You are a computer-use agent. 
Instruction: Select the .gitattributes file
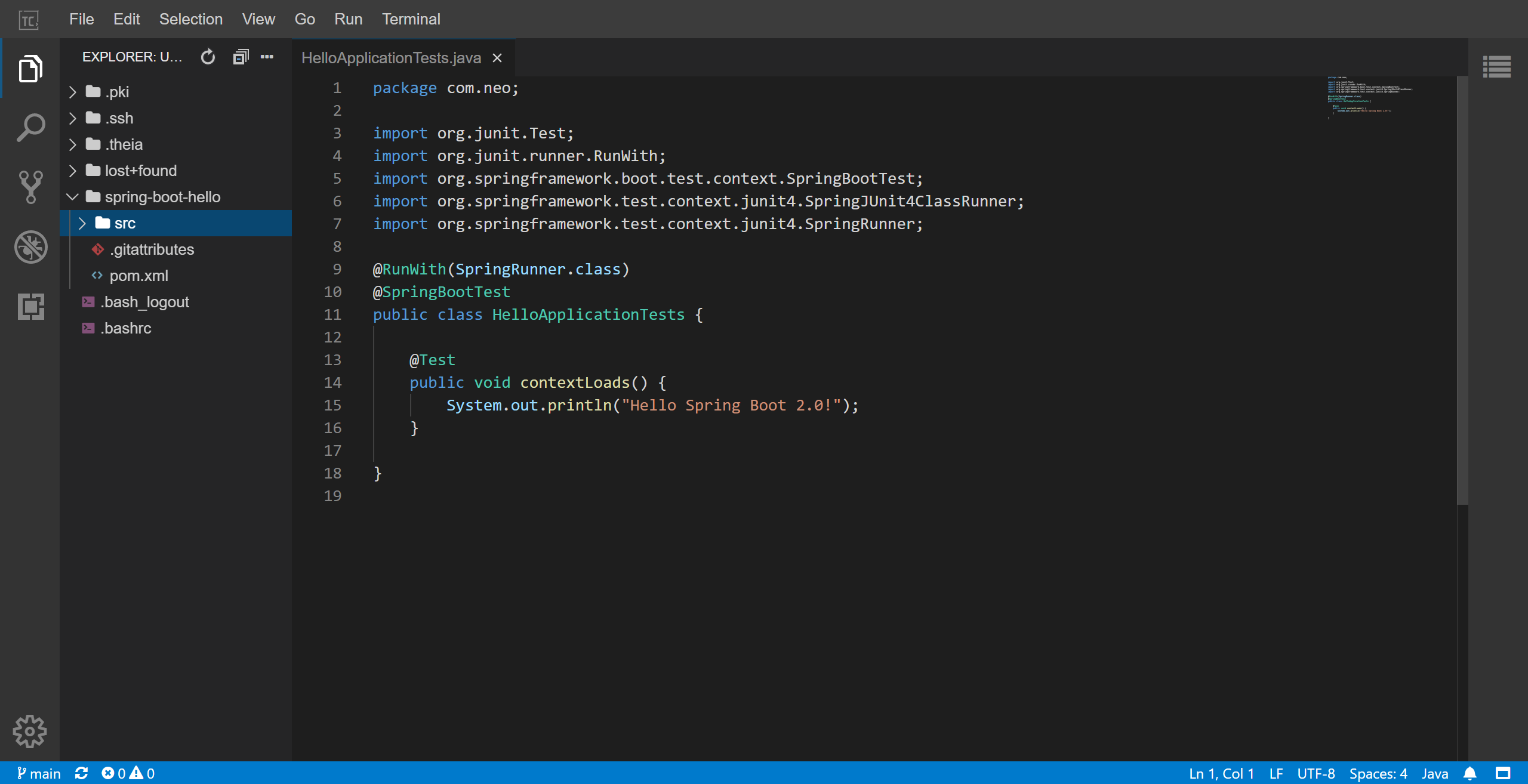click(152, 249)
